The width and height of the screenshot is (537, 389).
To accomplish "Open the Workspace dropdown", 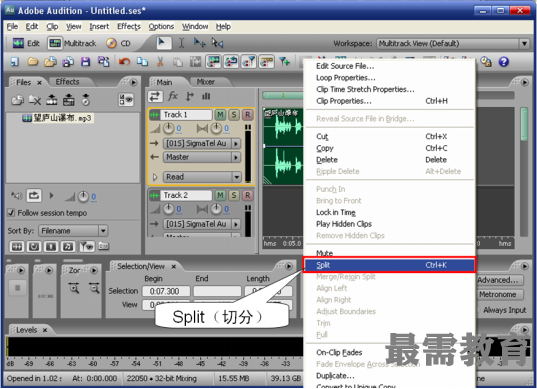I will [x=524, y=43].
